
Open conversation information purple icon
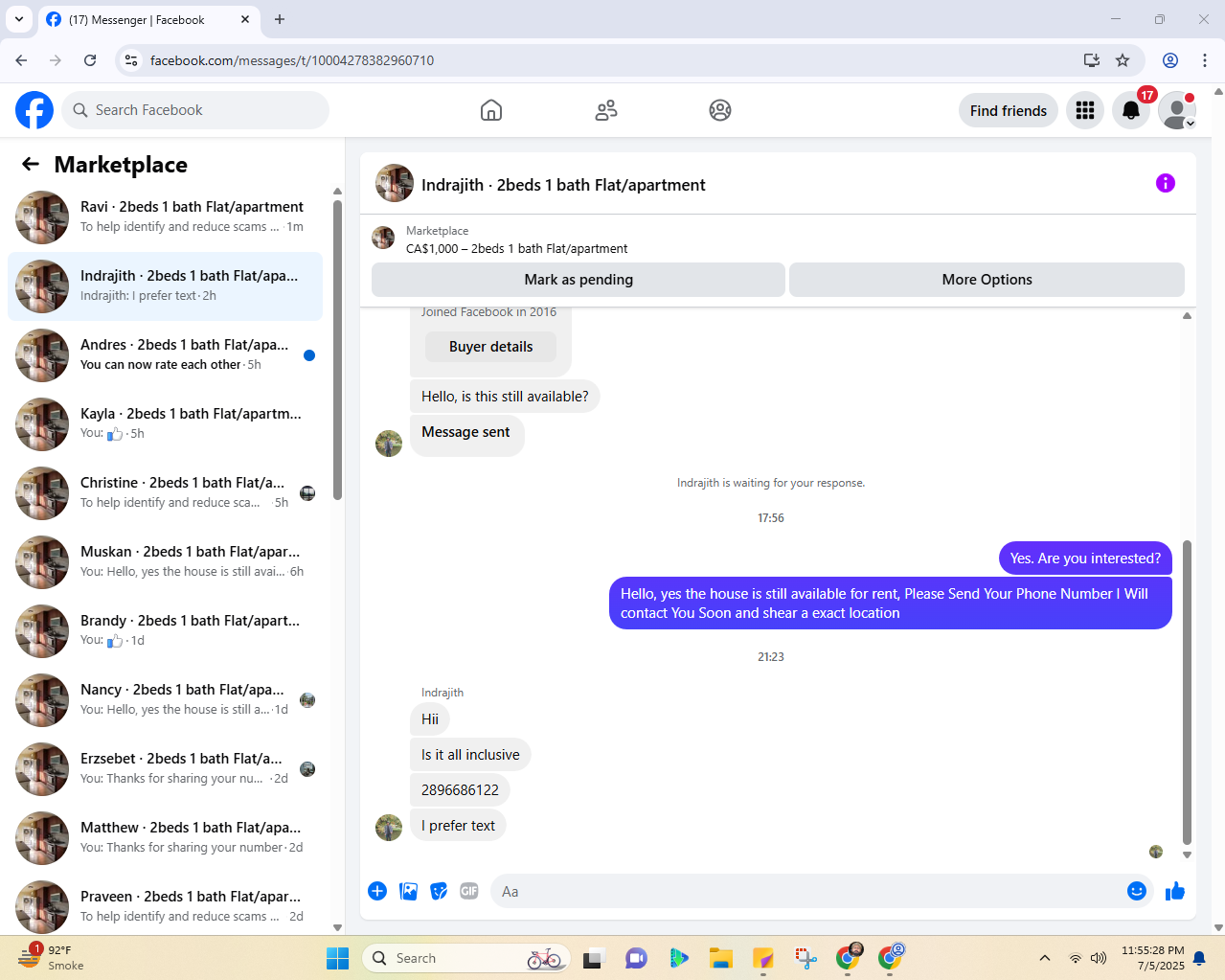[x=1166, y=183]
